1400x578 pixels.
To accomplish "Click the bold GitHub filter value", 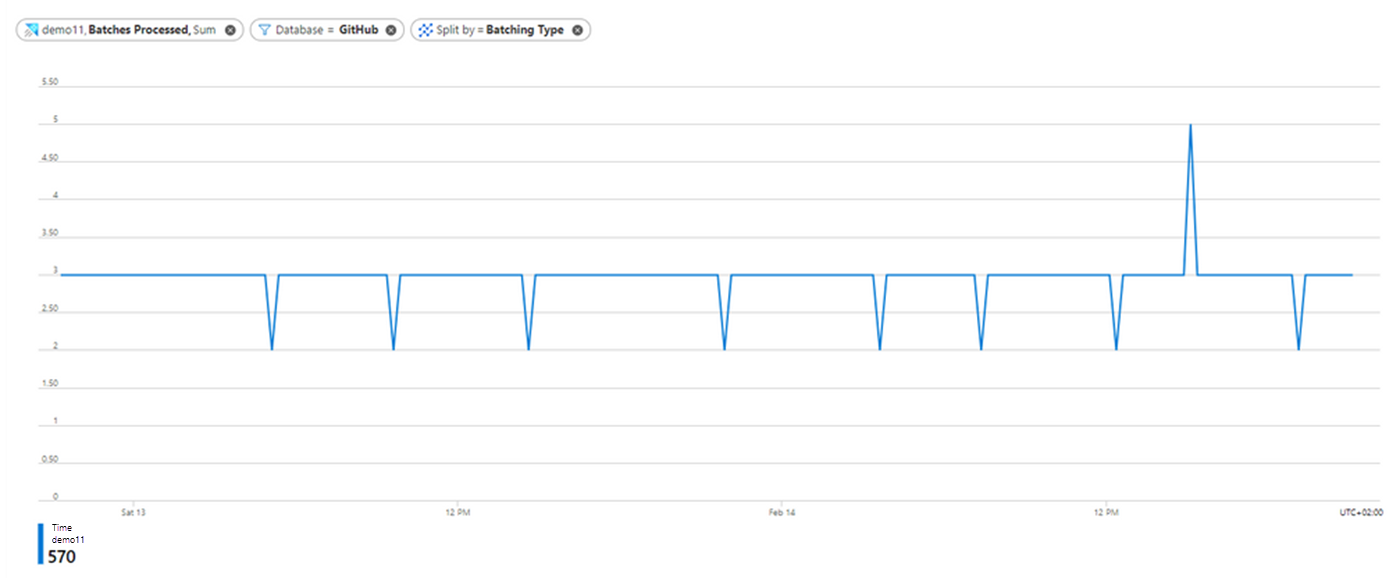I will [x=358, y=29].
